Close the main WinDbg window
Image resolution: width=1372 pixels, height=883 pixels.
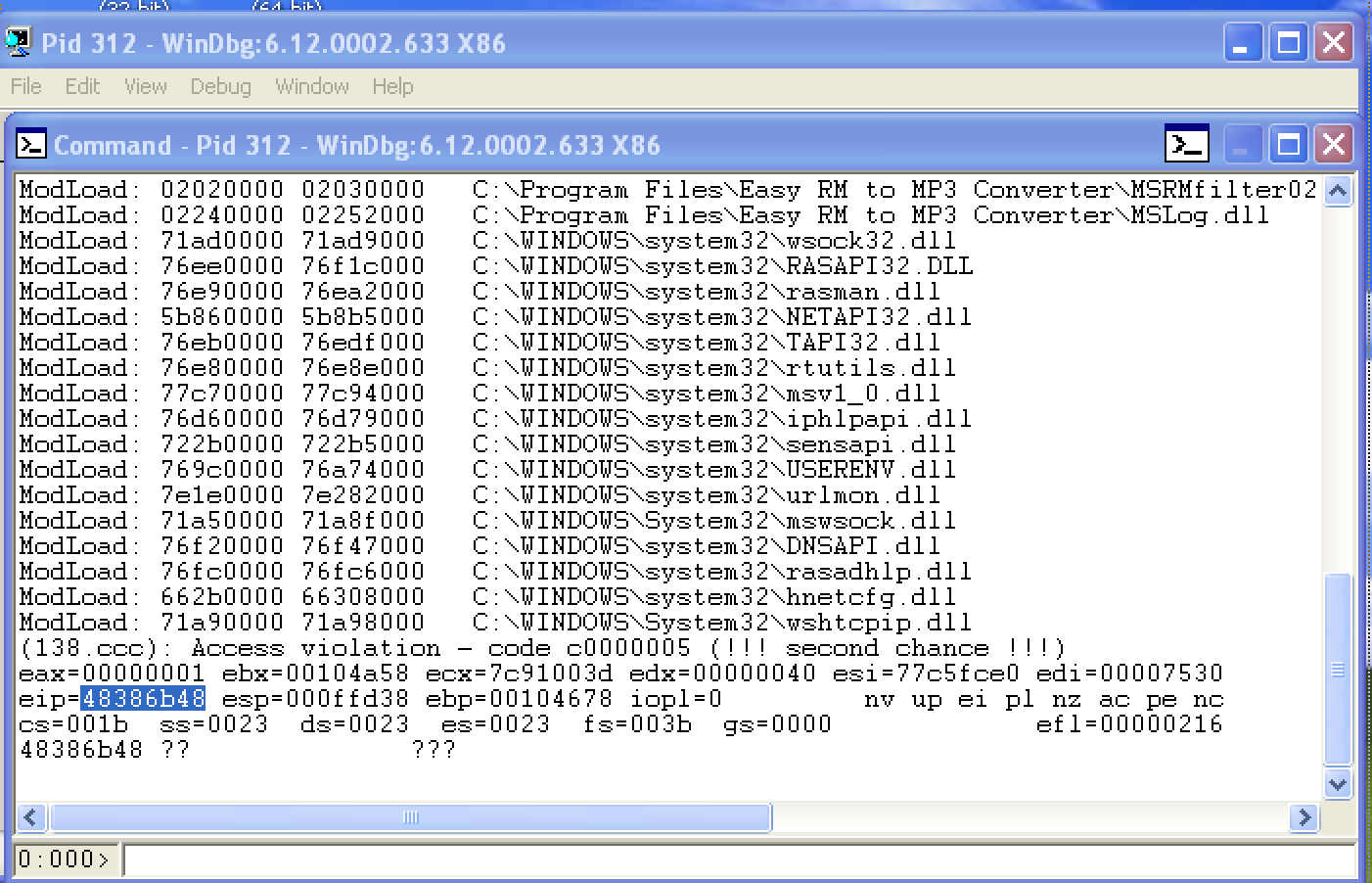tap(1334, 43)
